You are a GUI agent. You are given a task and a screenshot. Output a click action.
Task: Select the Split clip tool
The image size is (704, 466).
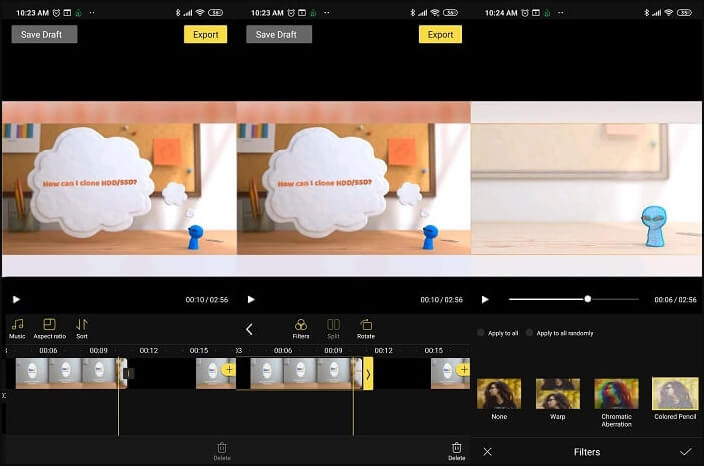(333, 326)
